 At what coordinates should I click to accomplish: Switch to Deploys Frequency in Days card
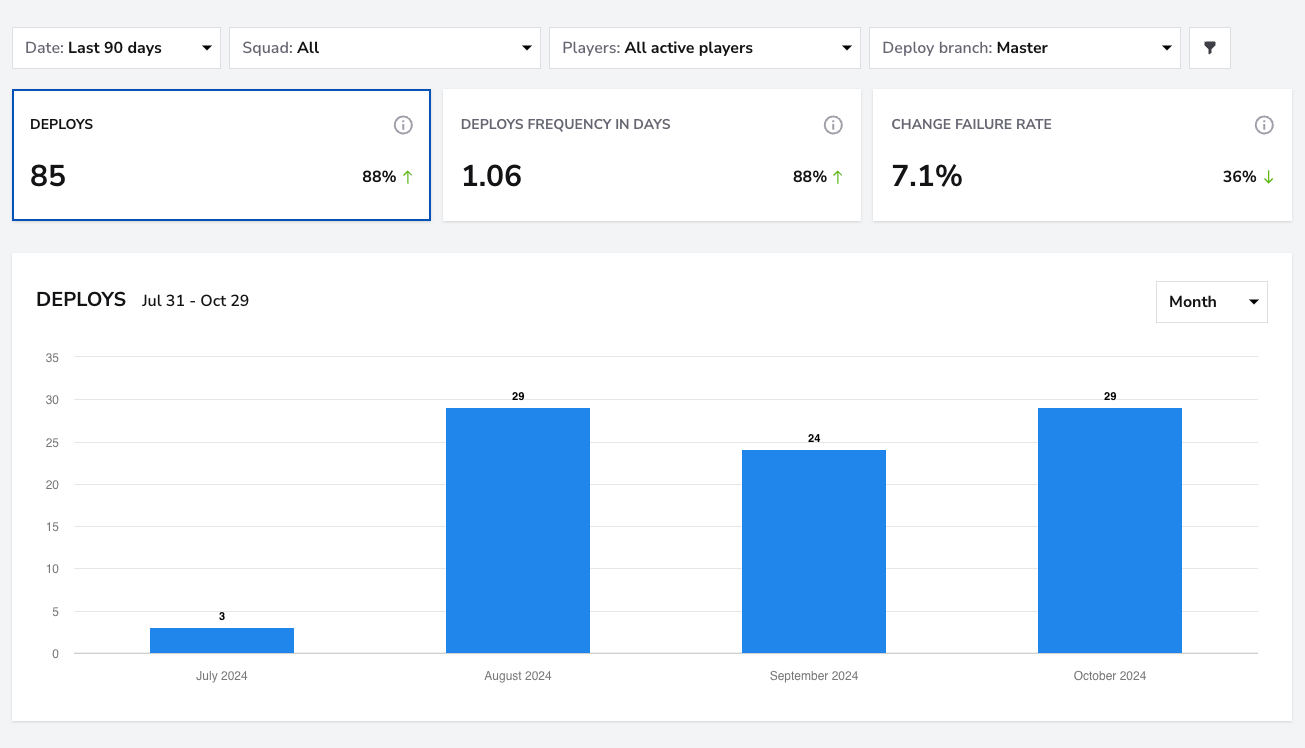click(652, 155)
